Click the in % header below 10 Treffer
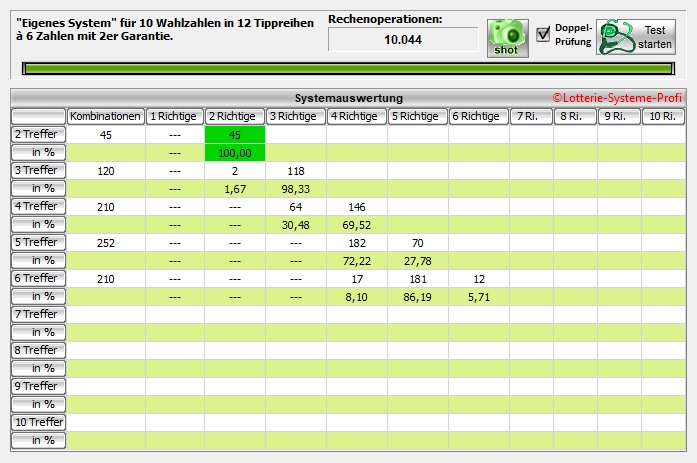The image size is (697, 463). click(x=39, y=440)
